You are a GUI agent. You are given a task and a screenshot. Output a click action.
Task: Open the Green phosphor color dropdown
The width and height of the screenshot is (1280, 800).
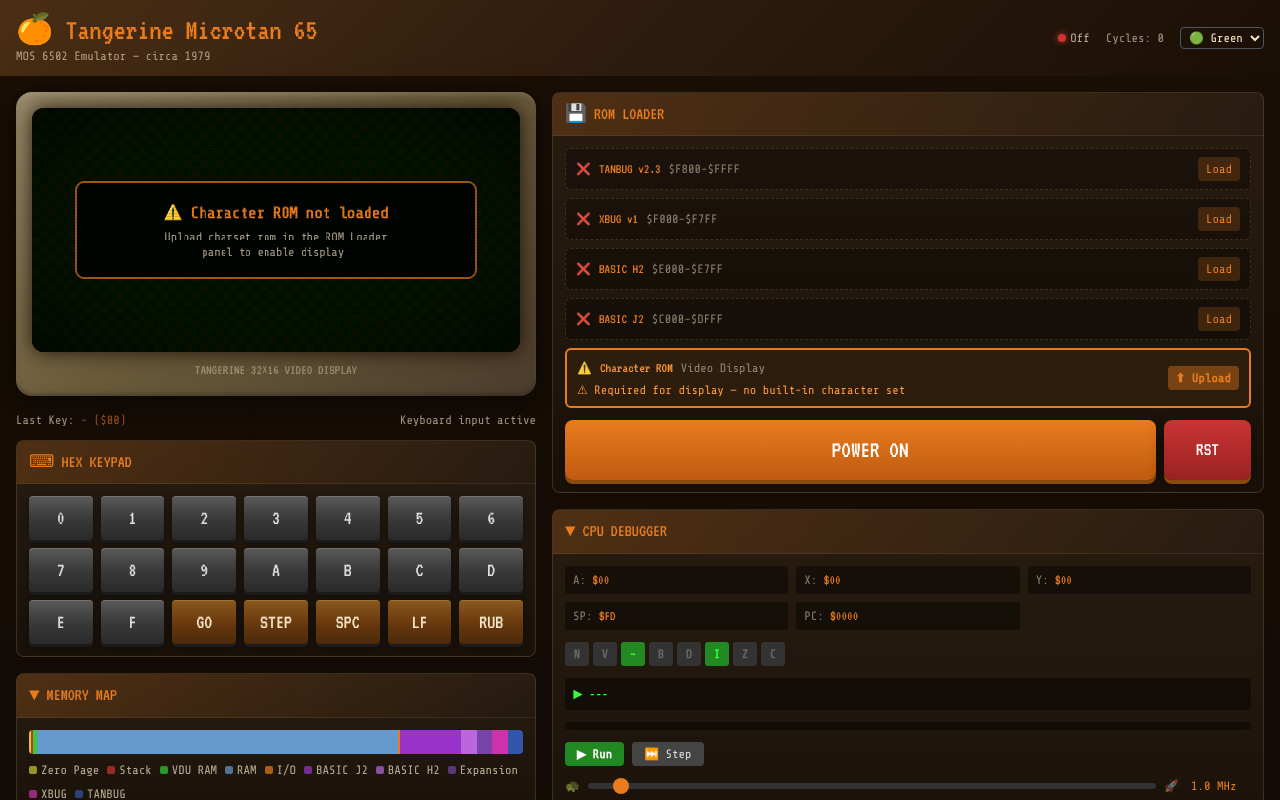(1221, 37)
